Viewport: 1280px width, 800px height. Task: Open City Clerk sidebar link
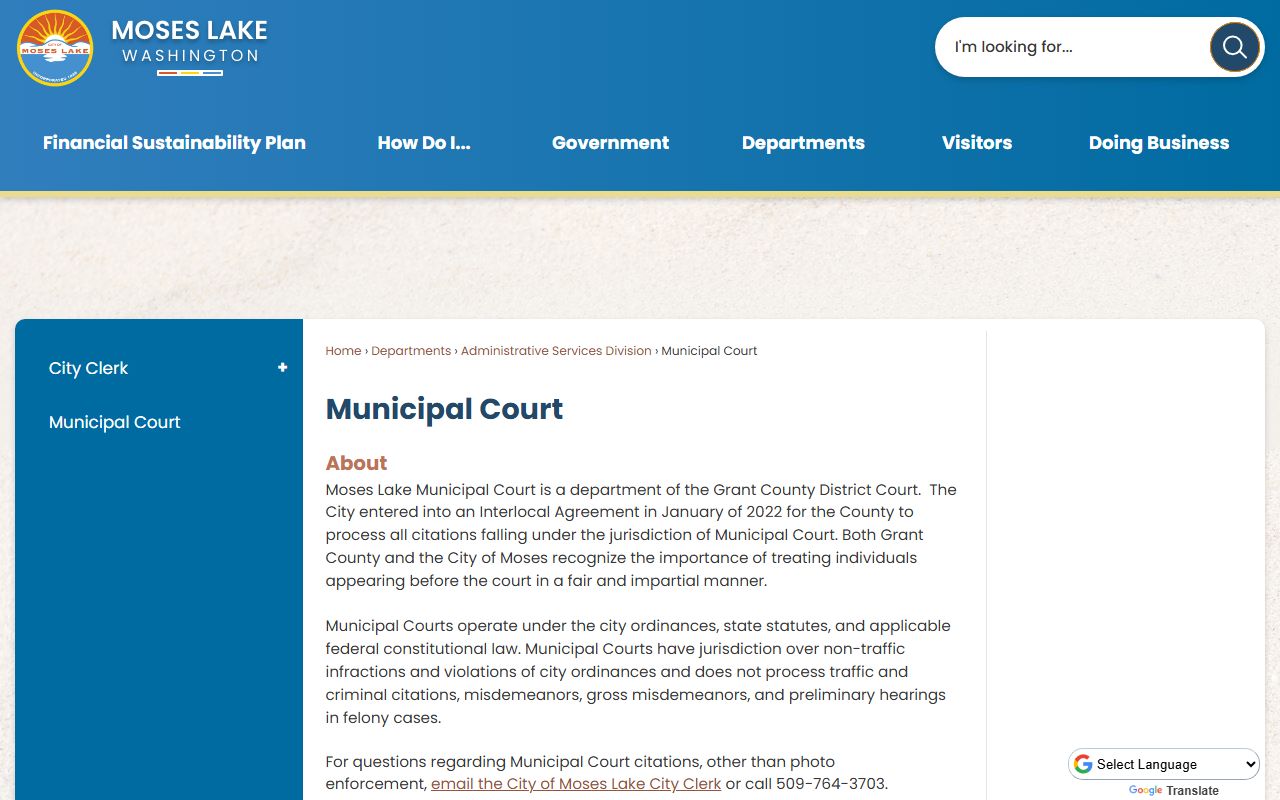click(x=88, y=368)
